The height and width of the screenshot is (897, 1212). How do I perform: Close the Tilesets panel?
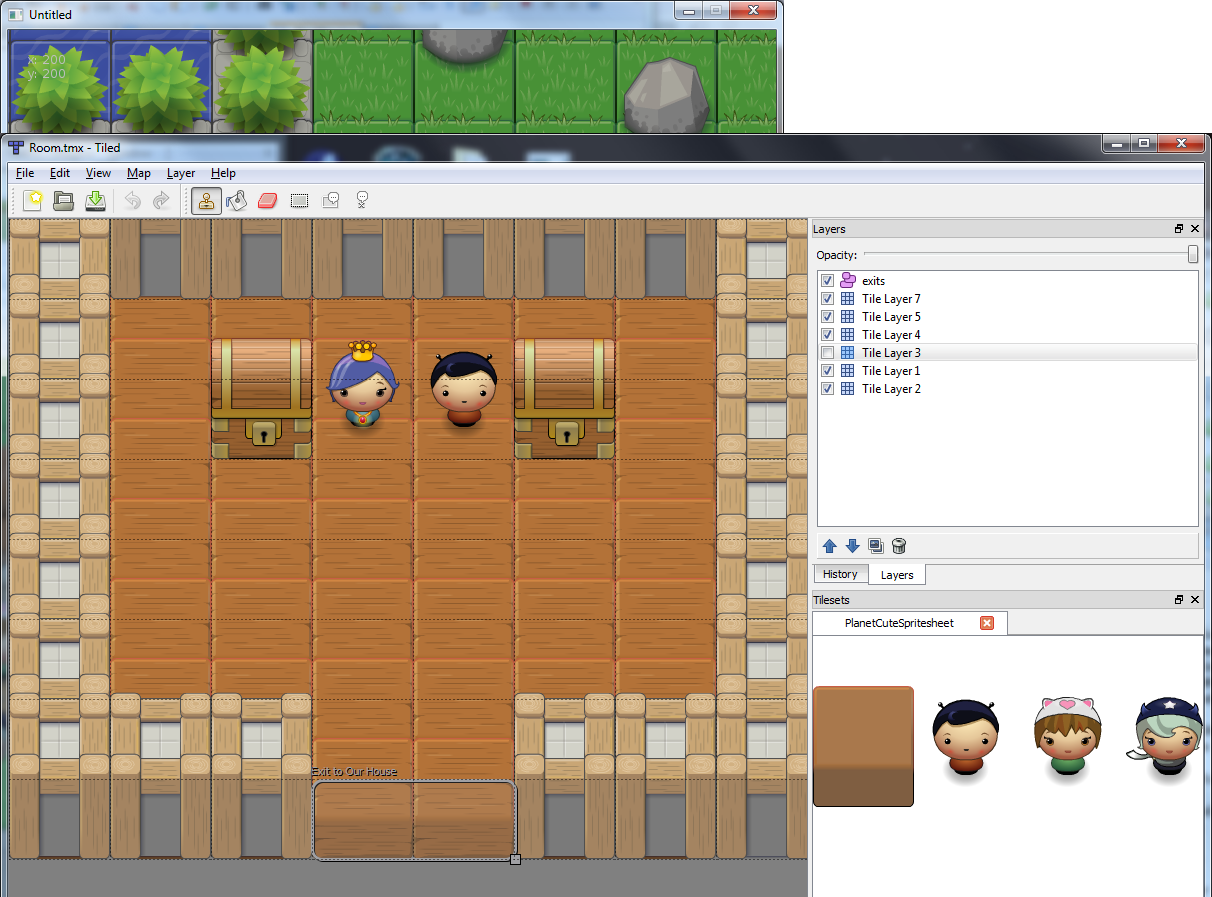click(1195, 600)
